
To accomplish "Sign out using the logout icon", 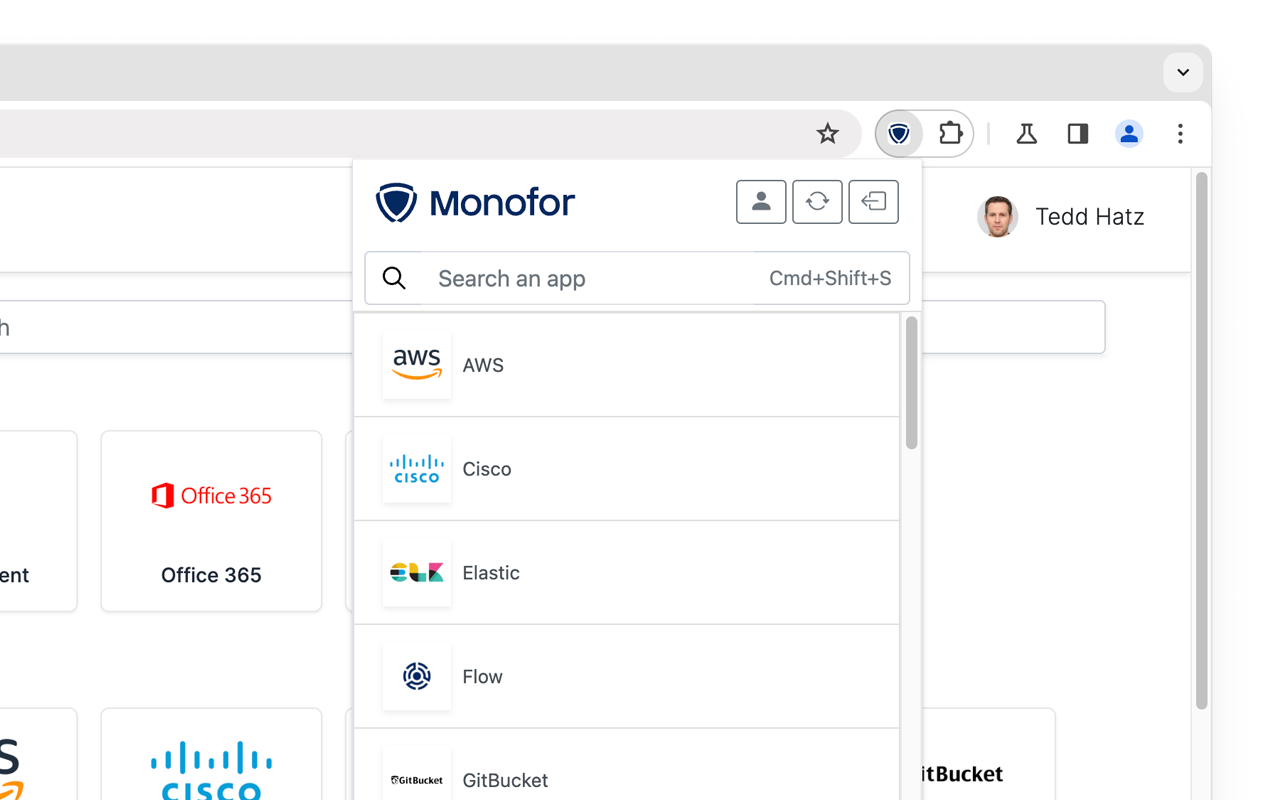I will point(873,201).
